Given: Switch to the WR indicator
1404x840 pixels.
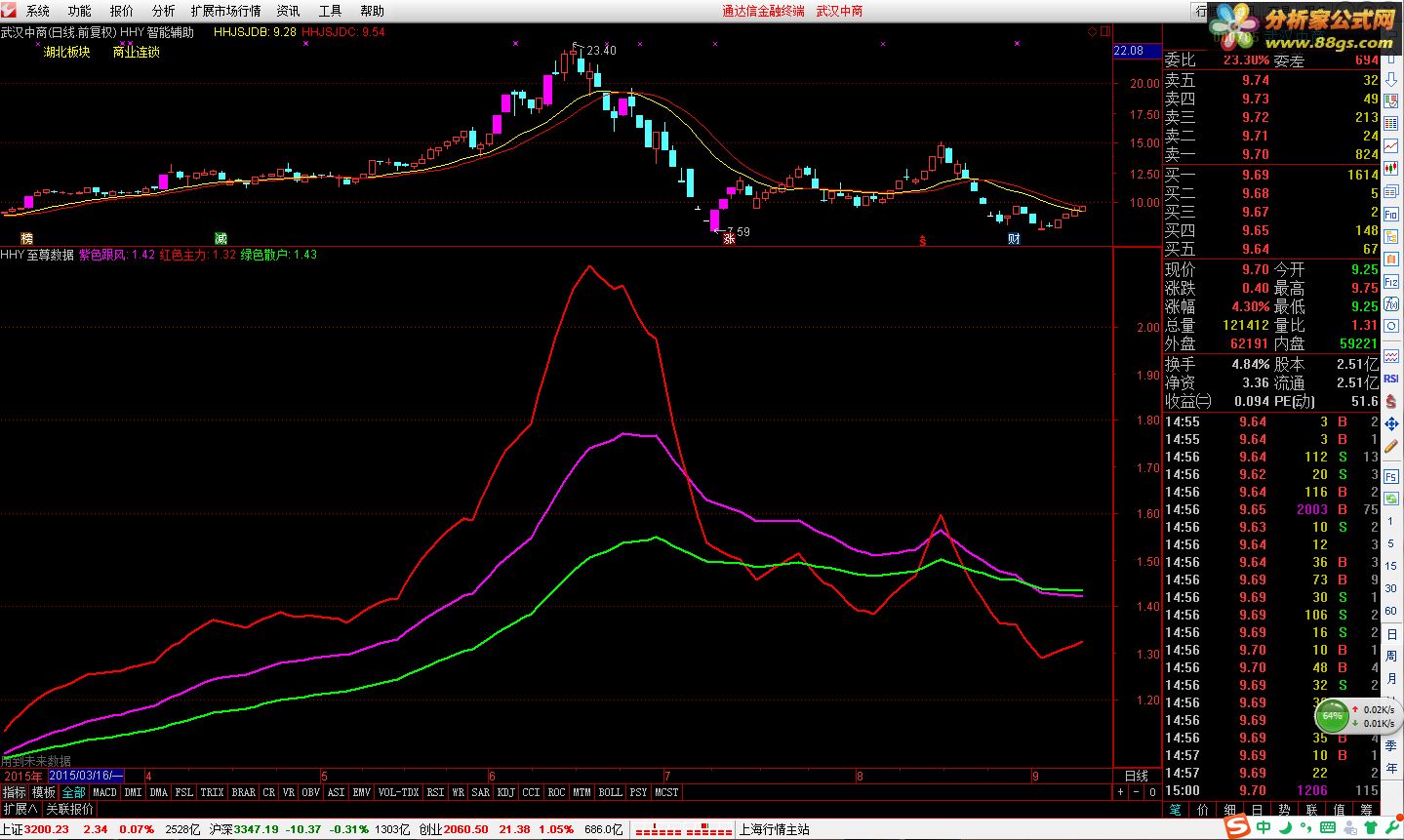Looking at the screenshot, I should click(458, 792).
